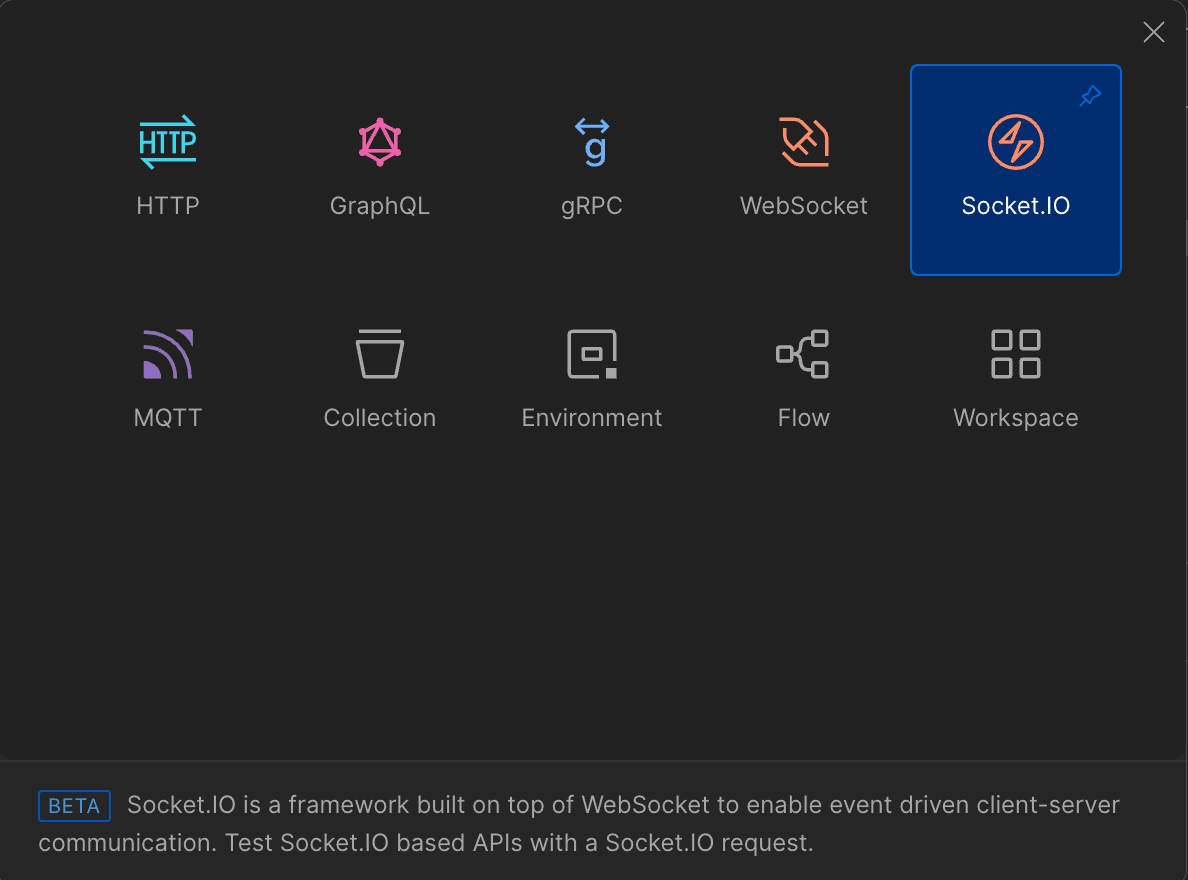Screen dimensions: 1188x880
Task: Click the "GraphQL" text label
Action: [x=380, y=206]
